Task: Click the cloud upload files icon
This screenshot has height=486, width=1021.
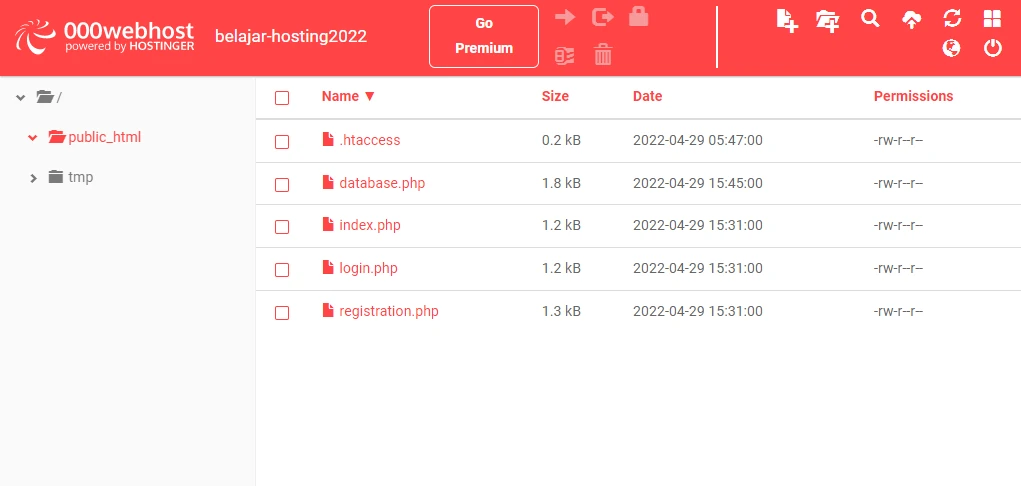Action: click(x=912, y=20)
